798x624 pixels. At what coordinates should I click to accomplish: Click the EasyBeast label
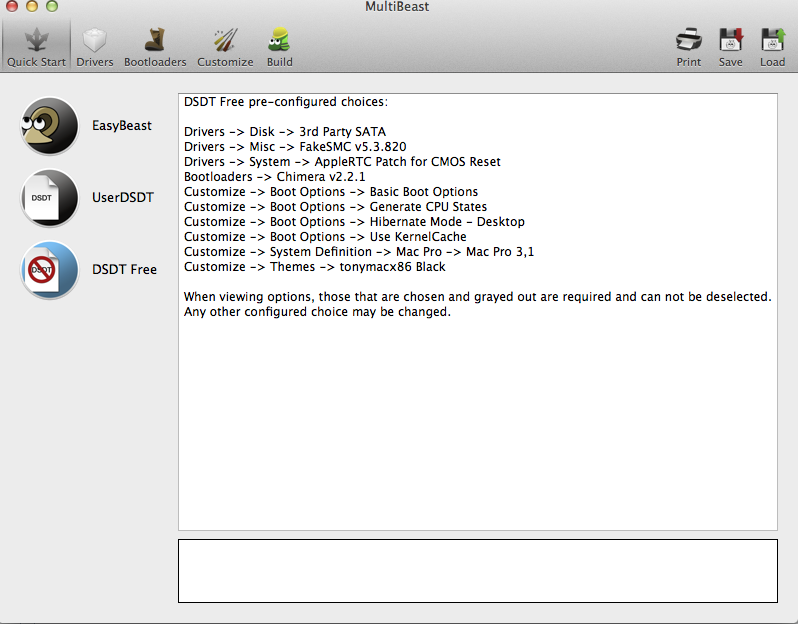(x=122, y=126)
